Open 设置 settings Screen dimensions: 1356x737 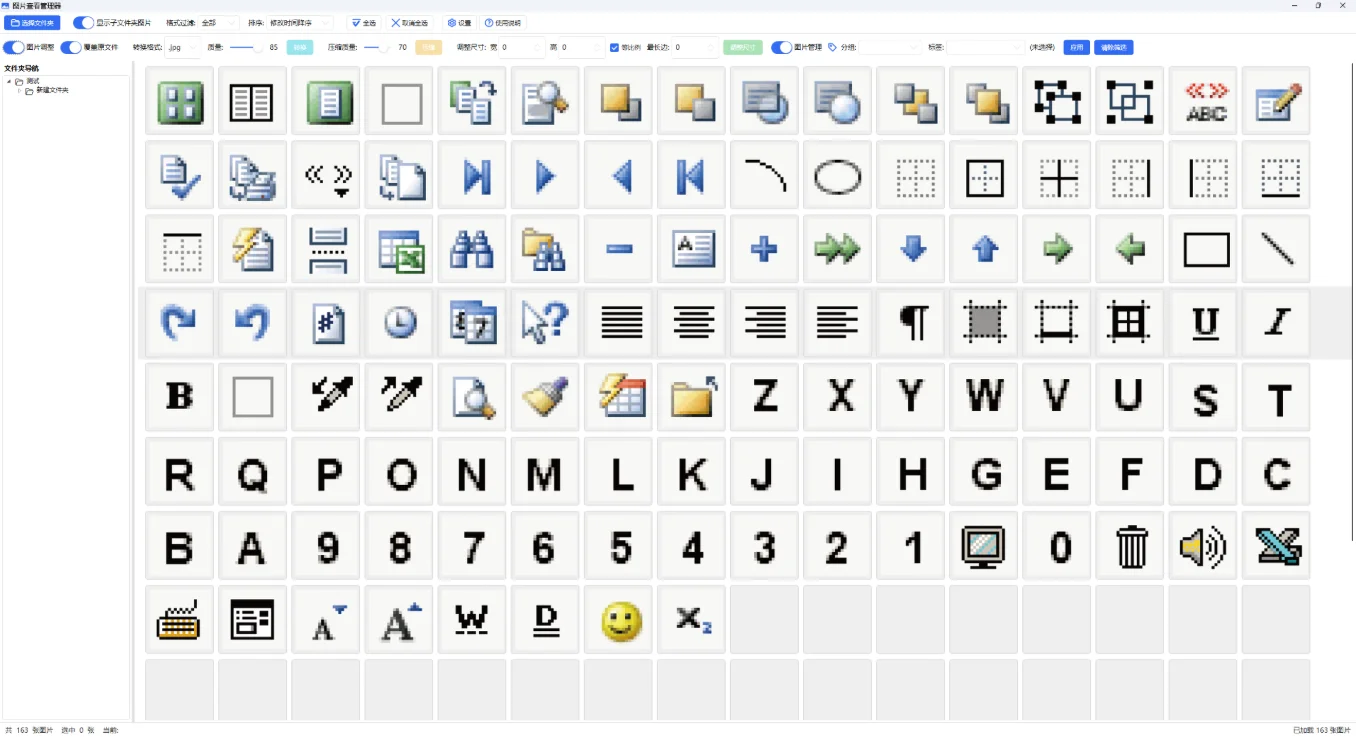point(460,22)
